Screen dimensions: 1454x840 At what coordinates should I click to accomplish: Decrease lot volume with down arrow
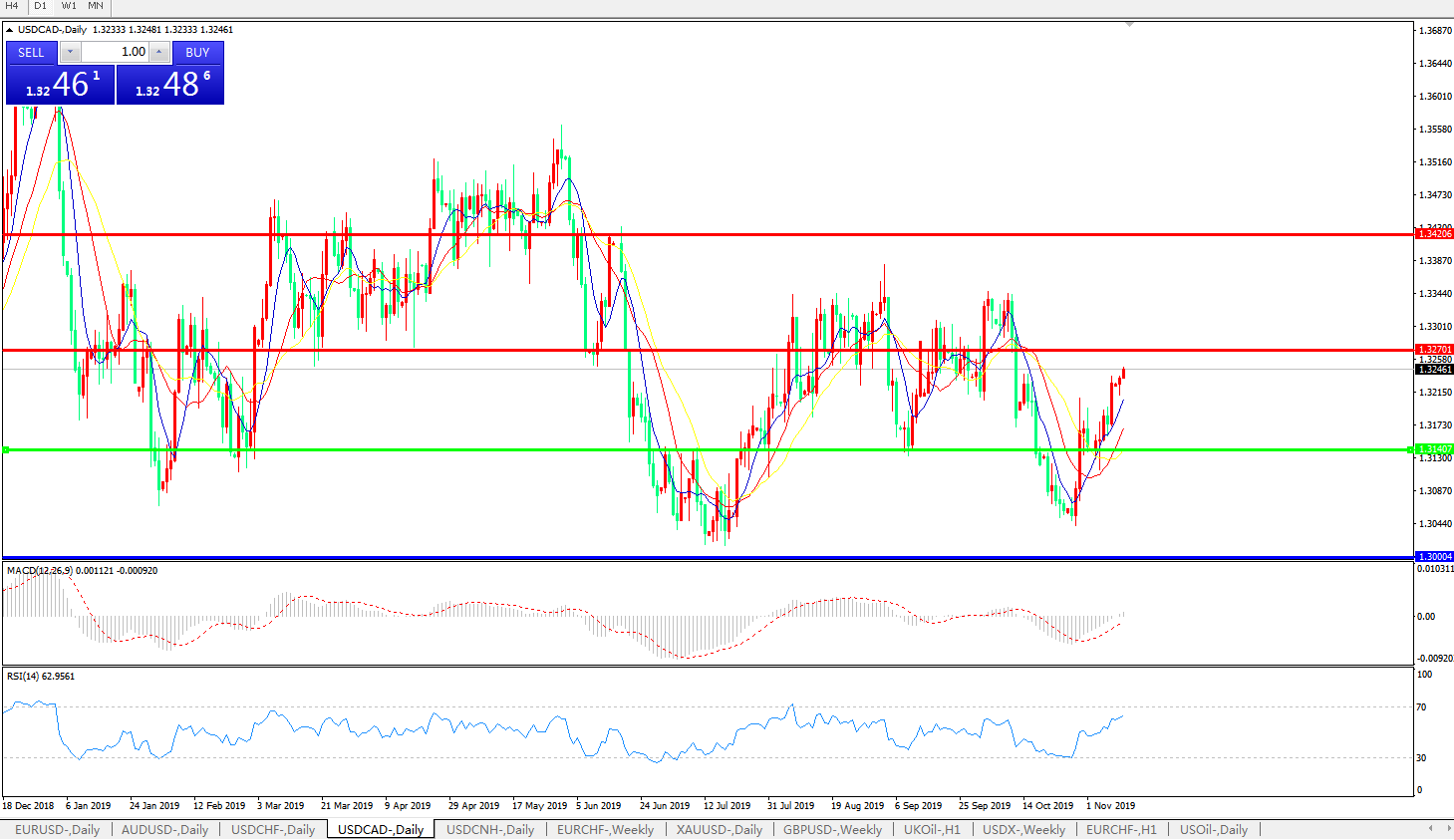[70, 52]
